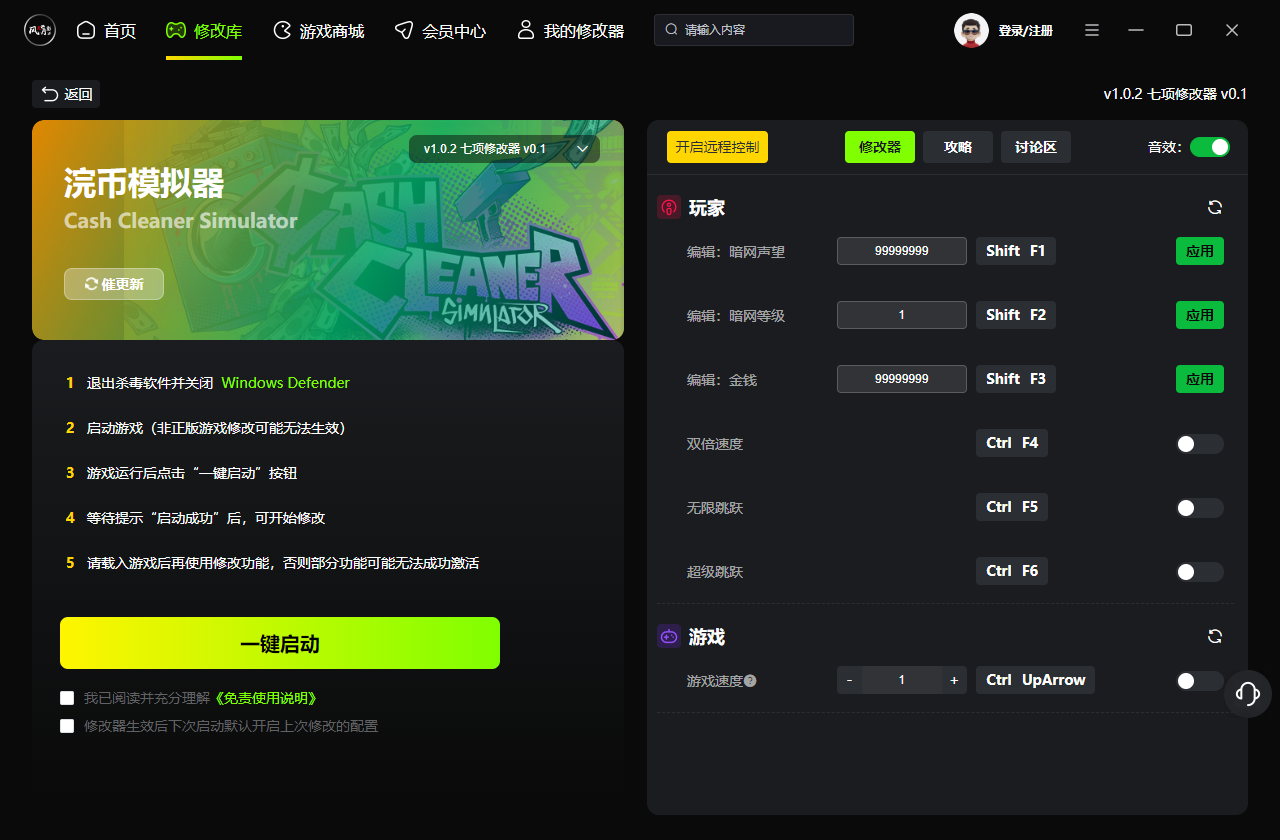This screenshot has height=840, width=1280.
Task: Select the 修改器 tab in right panel
Action: 880,147
